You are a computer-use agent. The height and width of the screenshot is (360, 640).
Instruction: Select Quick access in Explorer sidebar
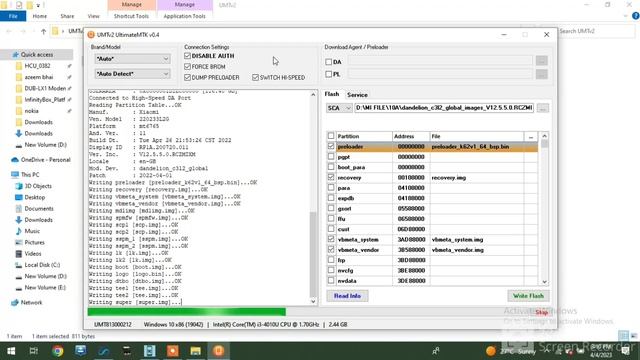37,55
